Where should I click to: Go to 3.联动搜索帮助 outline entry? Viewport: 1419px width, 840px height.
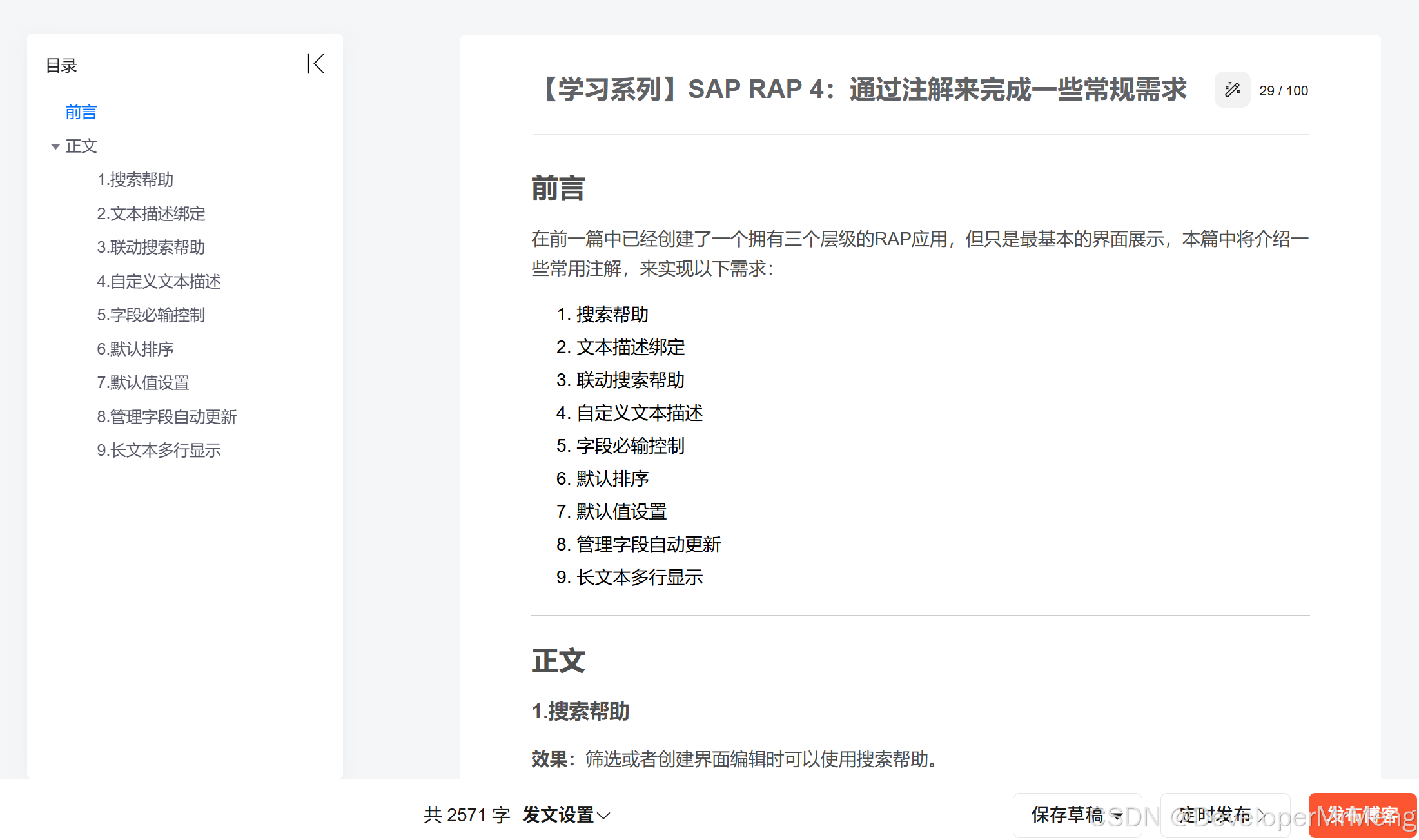[151, 247]
